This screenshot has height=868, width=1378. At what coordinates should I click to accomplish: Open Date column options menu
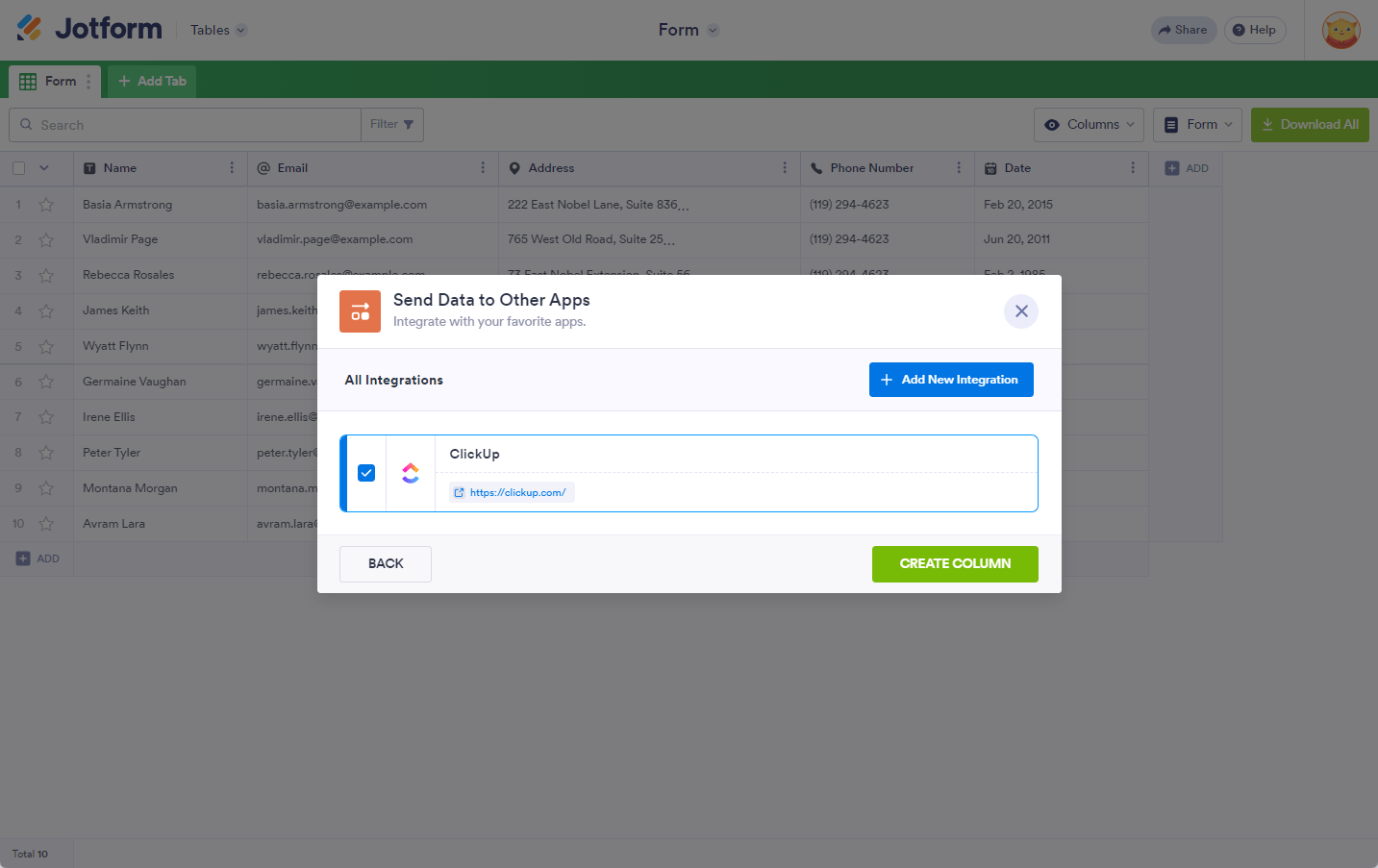(1133, 168)
